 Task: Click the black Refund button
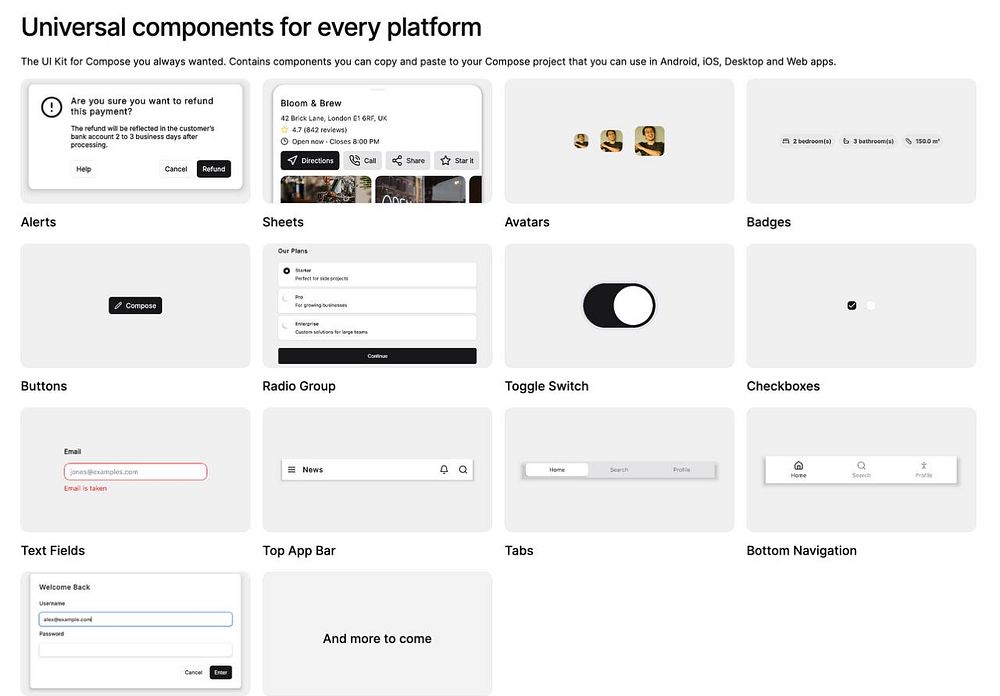(x=214, y=169)
